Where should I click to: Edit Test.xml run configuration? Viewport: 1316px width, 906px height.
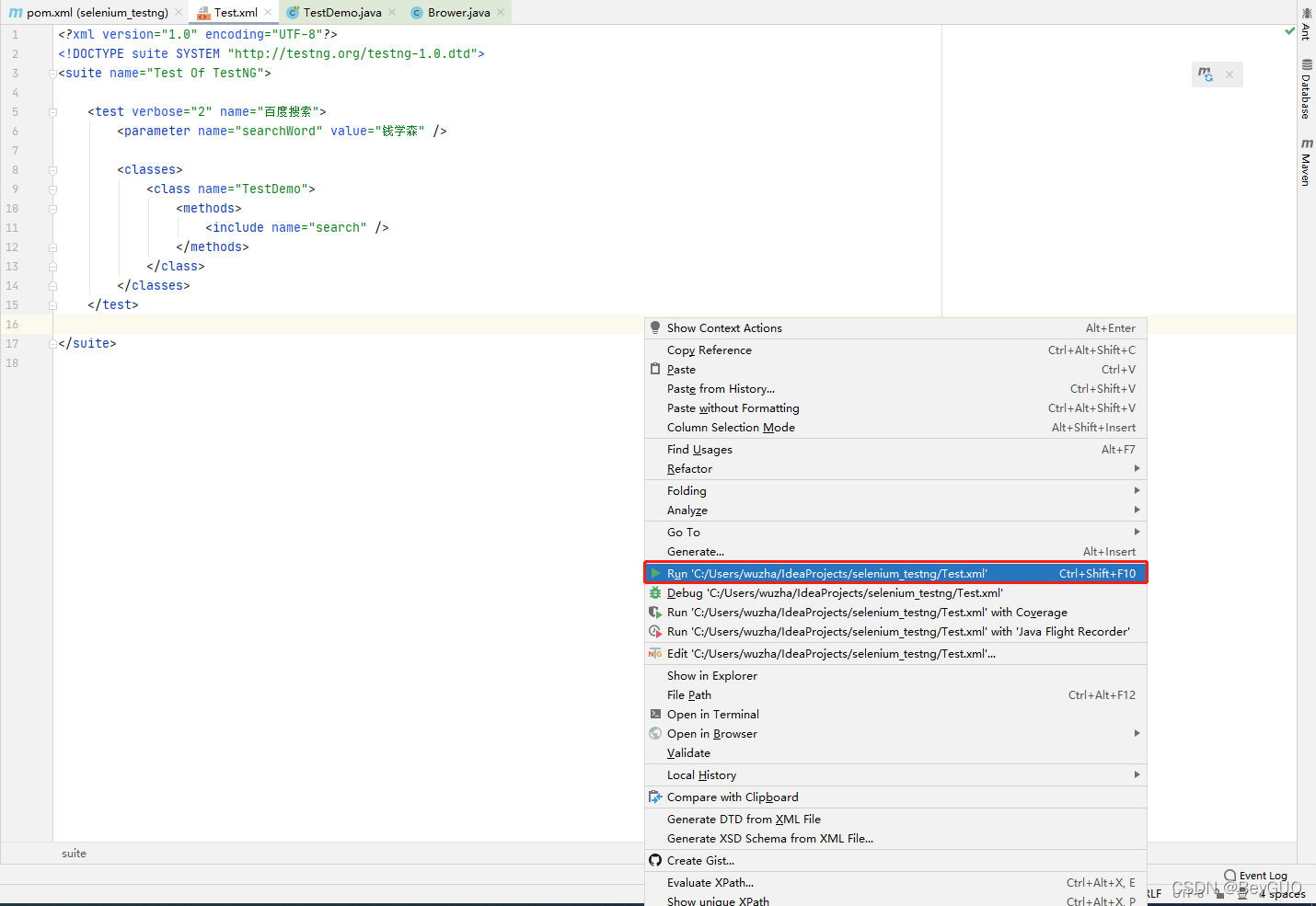[x=895, y=654]
